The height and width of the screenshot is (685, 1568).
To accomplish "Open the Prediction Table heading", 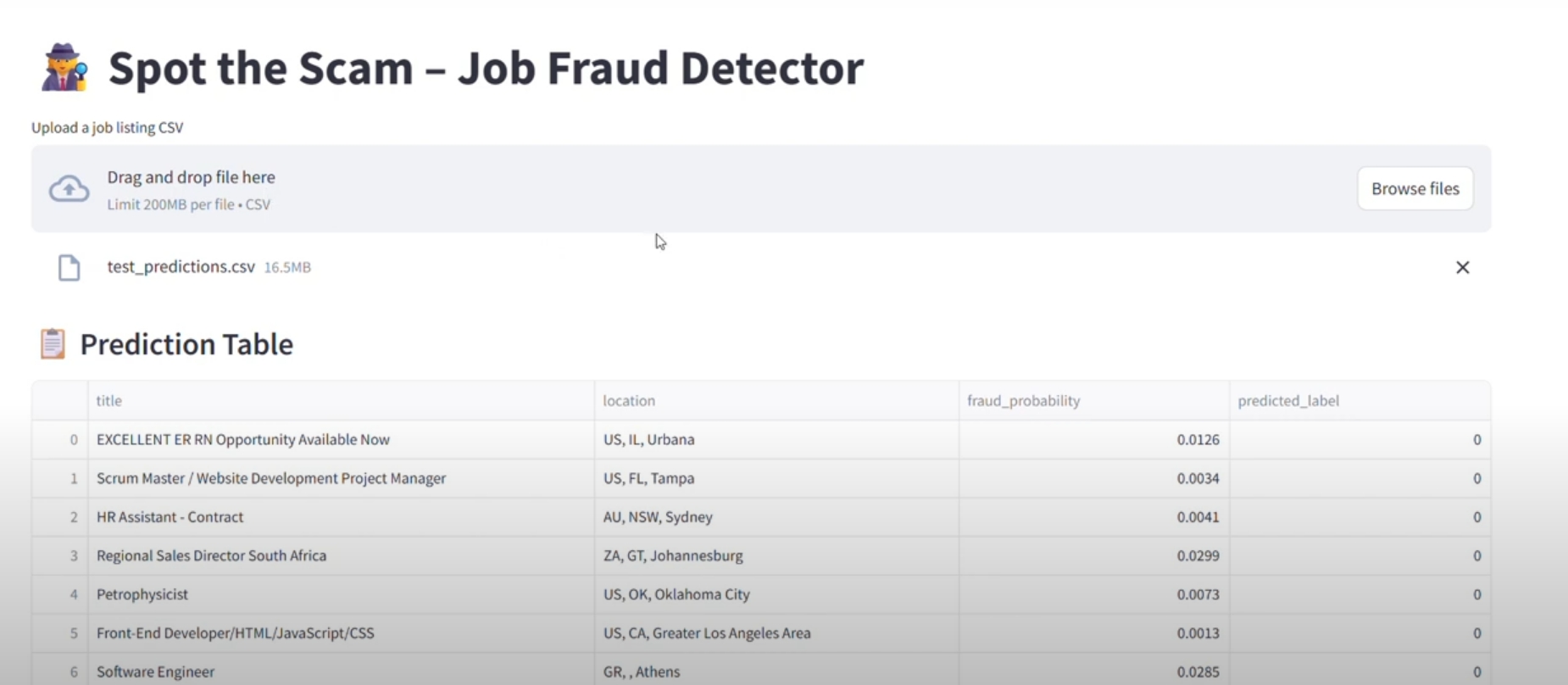I will pos(186,343).
